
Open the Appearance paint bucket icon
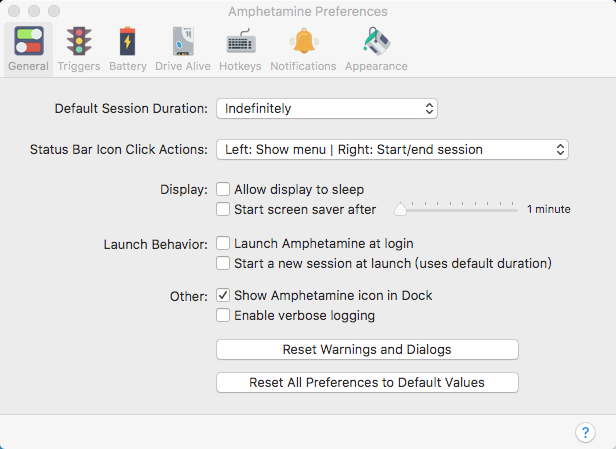tap(376, 42)
